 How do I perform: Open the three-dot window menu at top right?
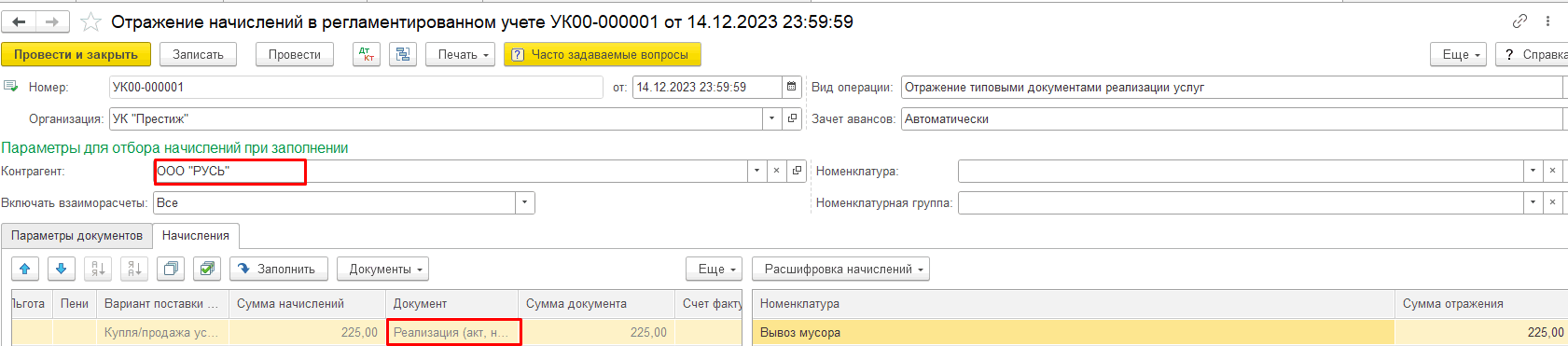[x=1548, y=21]
